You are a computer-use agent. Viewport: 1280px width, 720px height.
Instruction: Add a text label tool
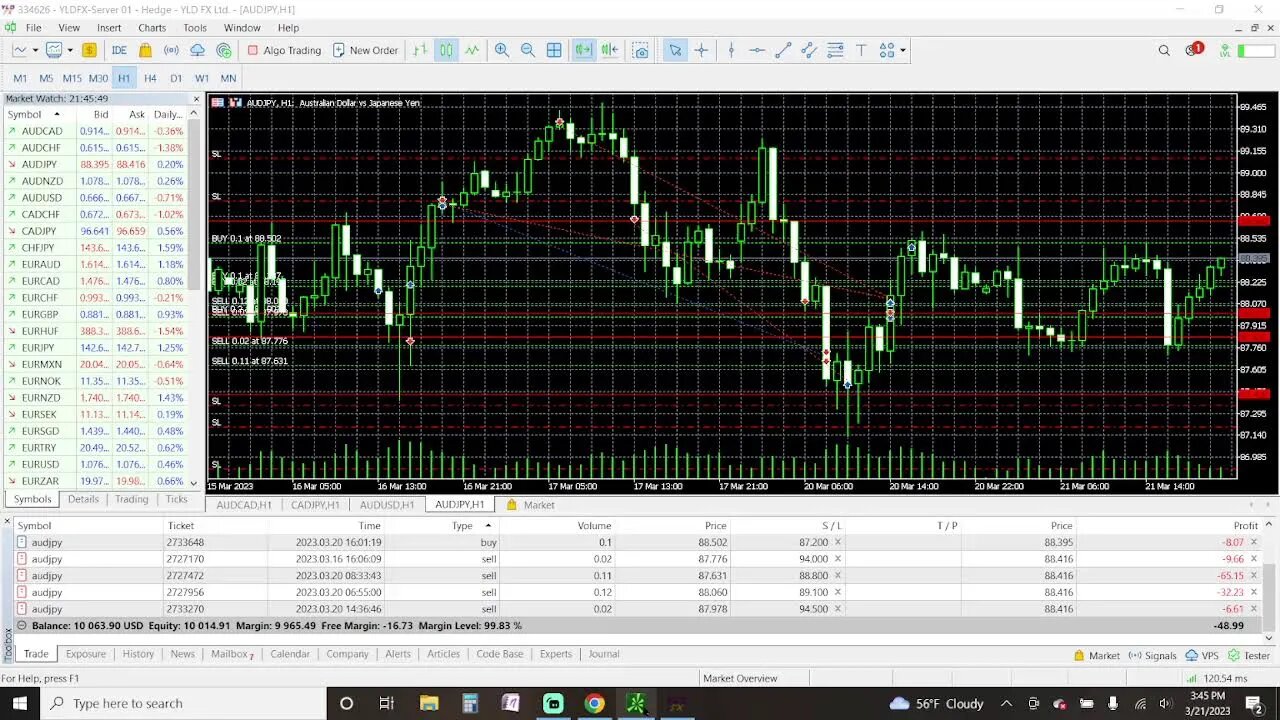(861, 50)
